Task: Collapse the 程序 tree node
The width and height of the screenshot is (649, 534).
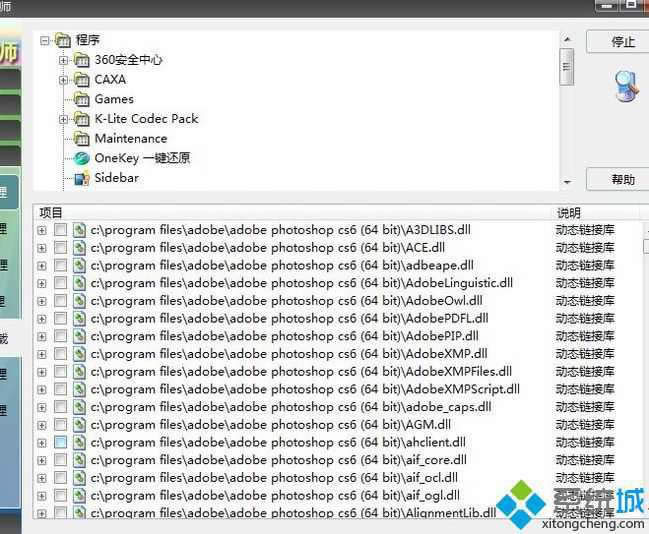Action: [44, 41]
